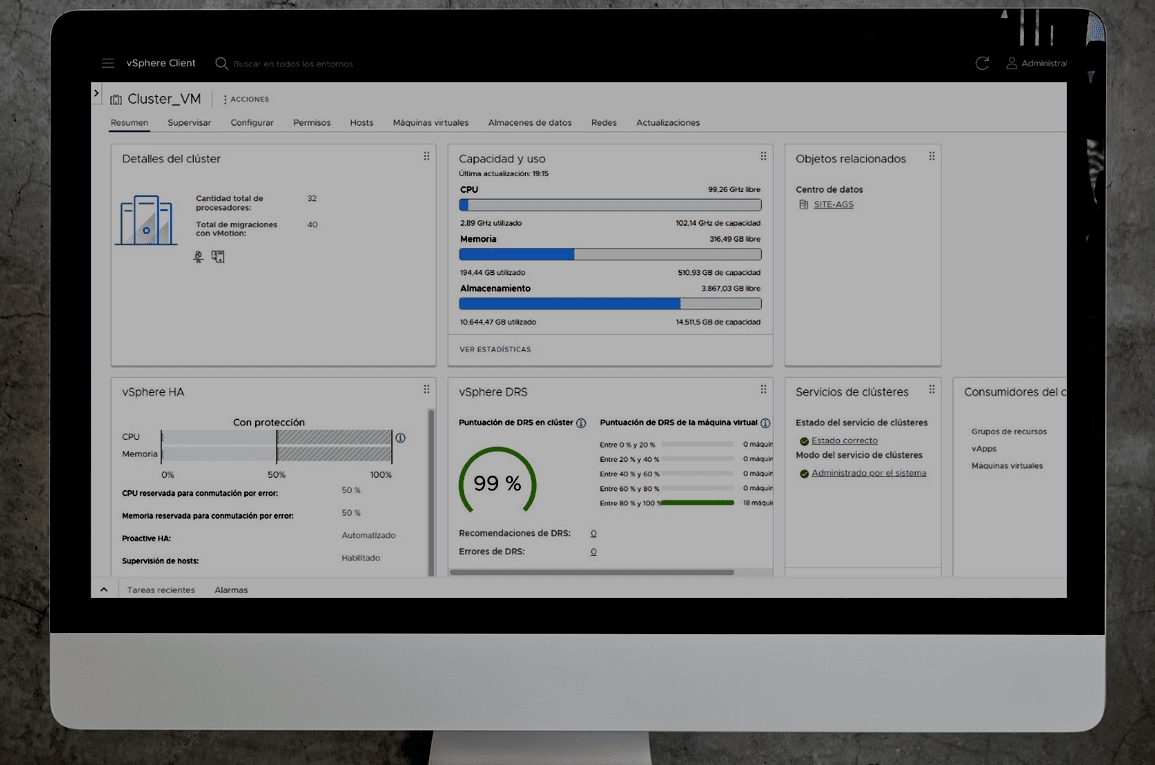Screen dimensions: 1155x765
Task: Open the ACCIONES actions menu
Action: pos(247,99)
